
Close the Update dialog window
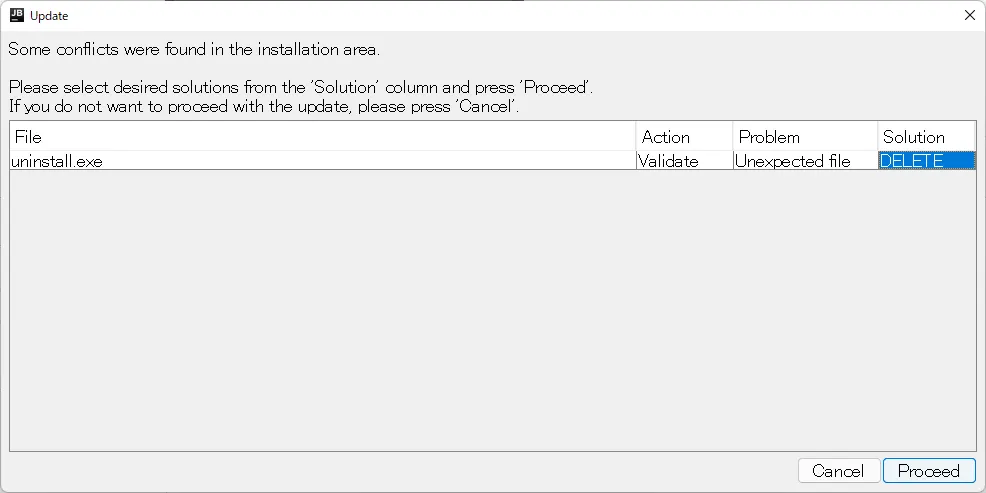969,15
